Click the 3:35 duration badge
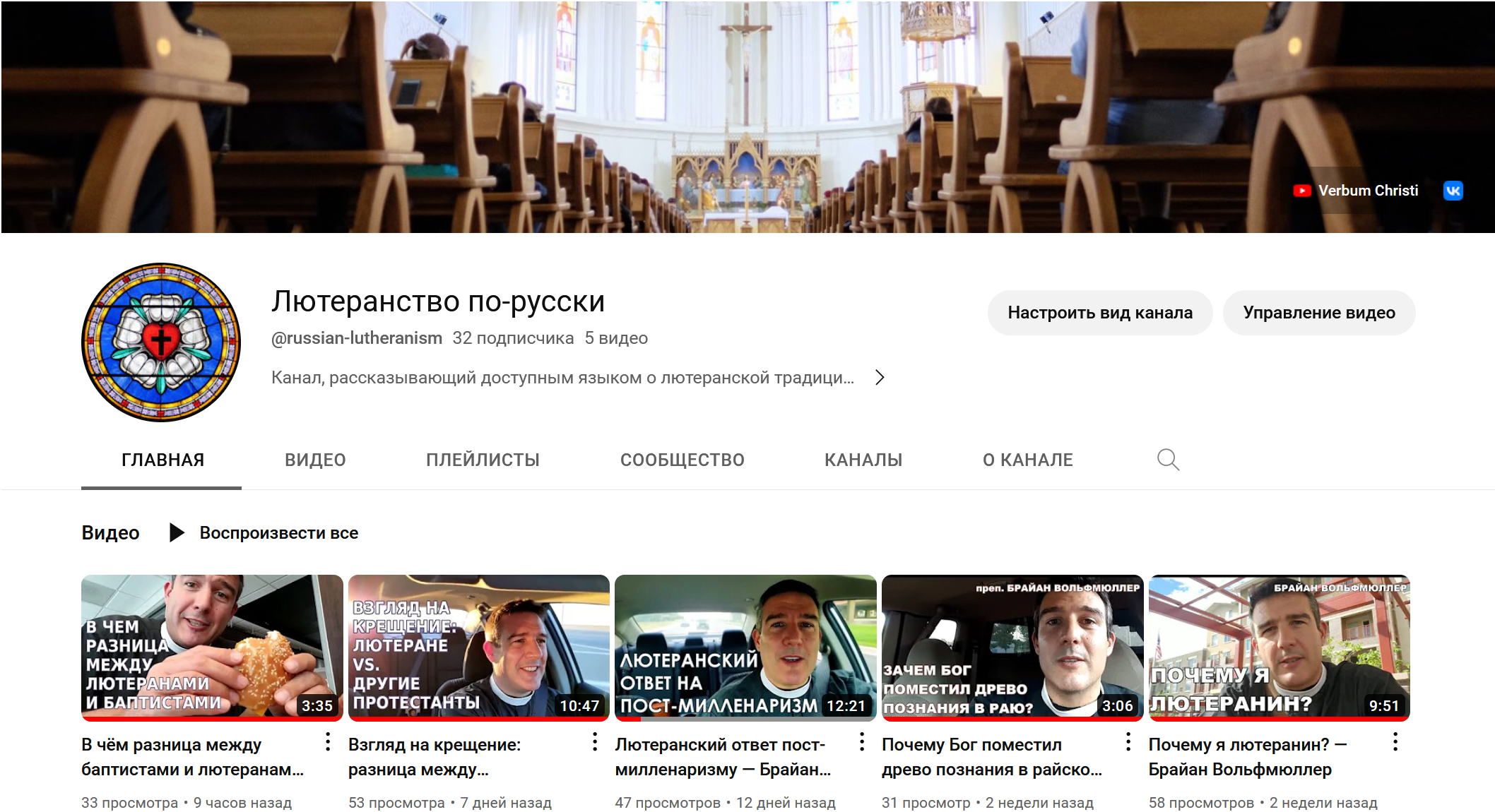This screenshot has height=812, width=1495. [317, 705]
